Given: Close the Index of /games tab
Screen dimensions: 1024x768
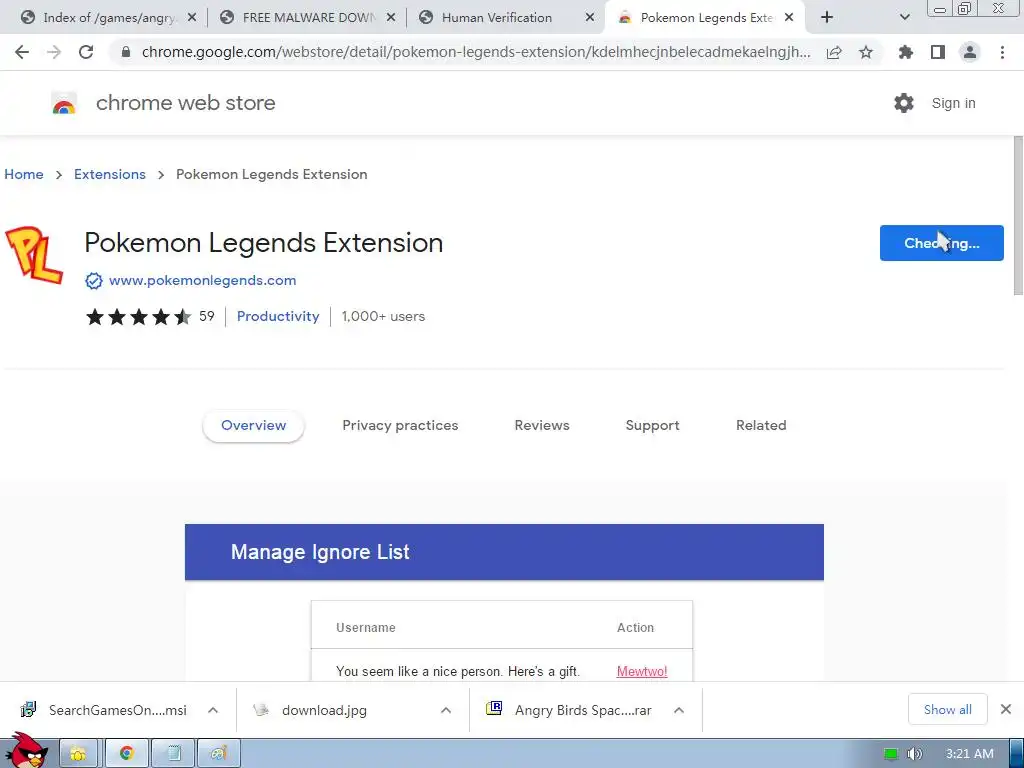Looking at the screenshot, I should (191, 18).
